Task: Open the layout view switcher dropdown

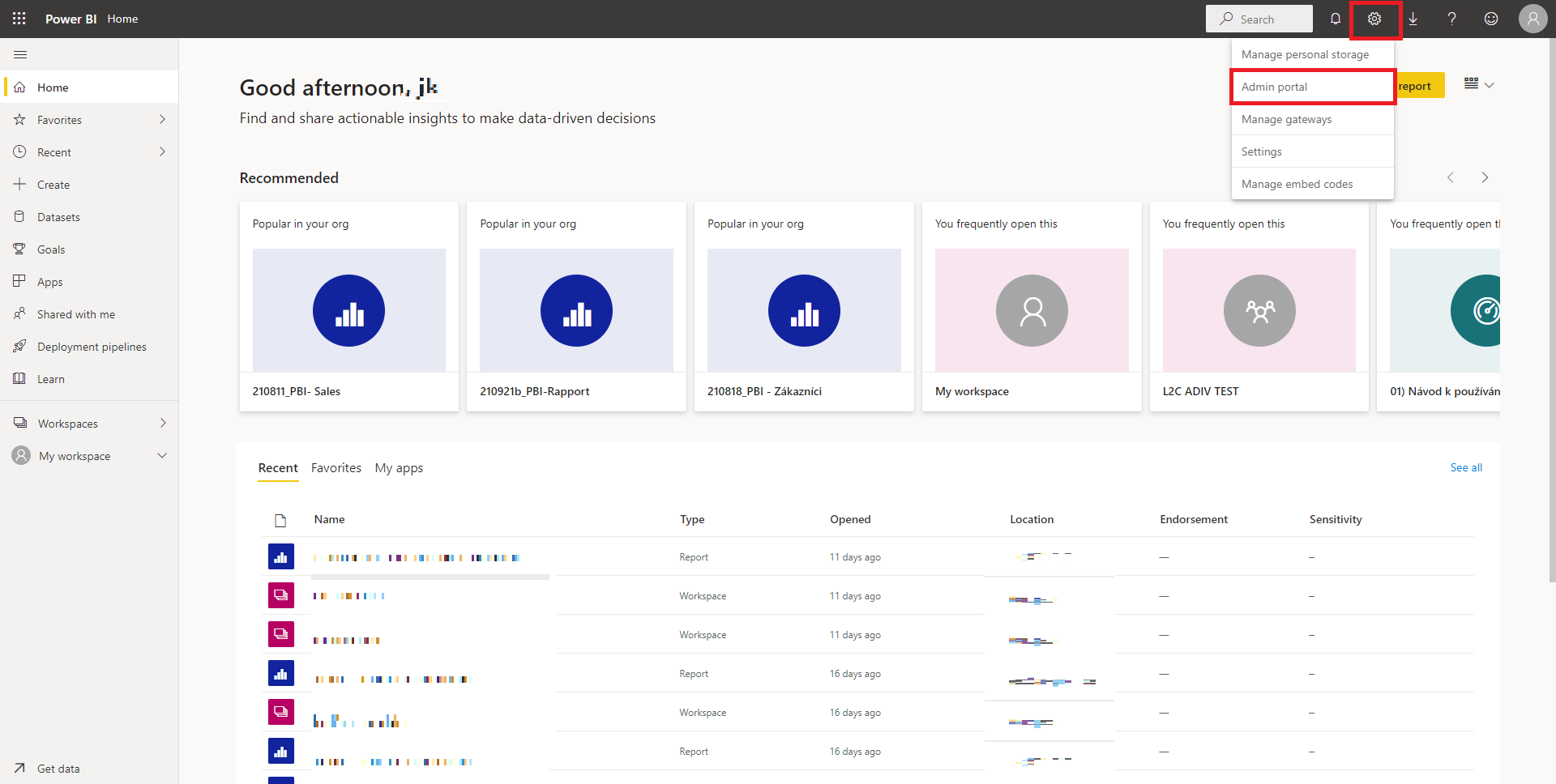Action: (1478, 84)
